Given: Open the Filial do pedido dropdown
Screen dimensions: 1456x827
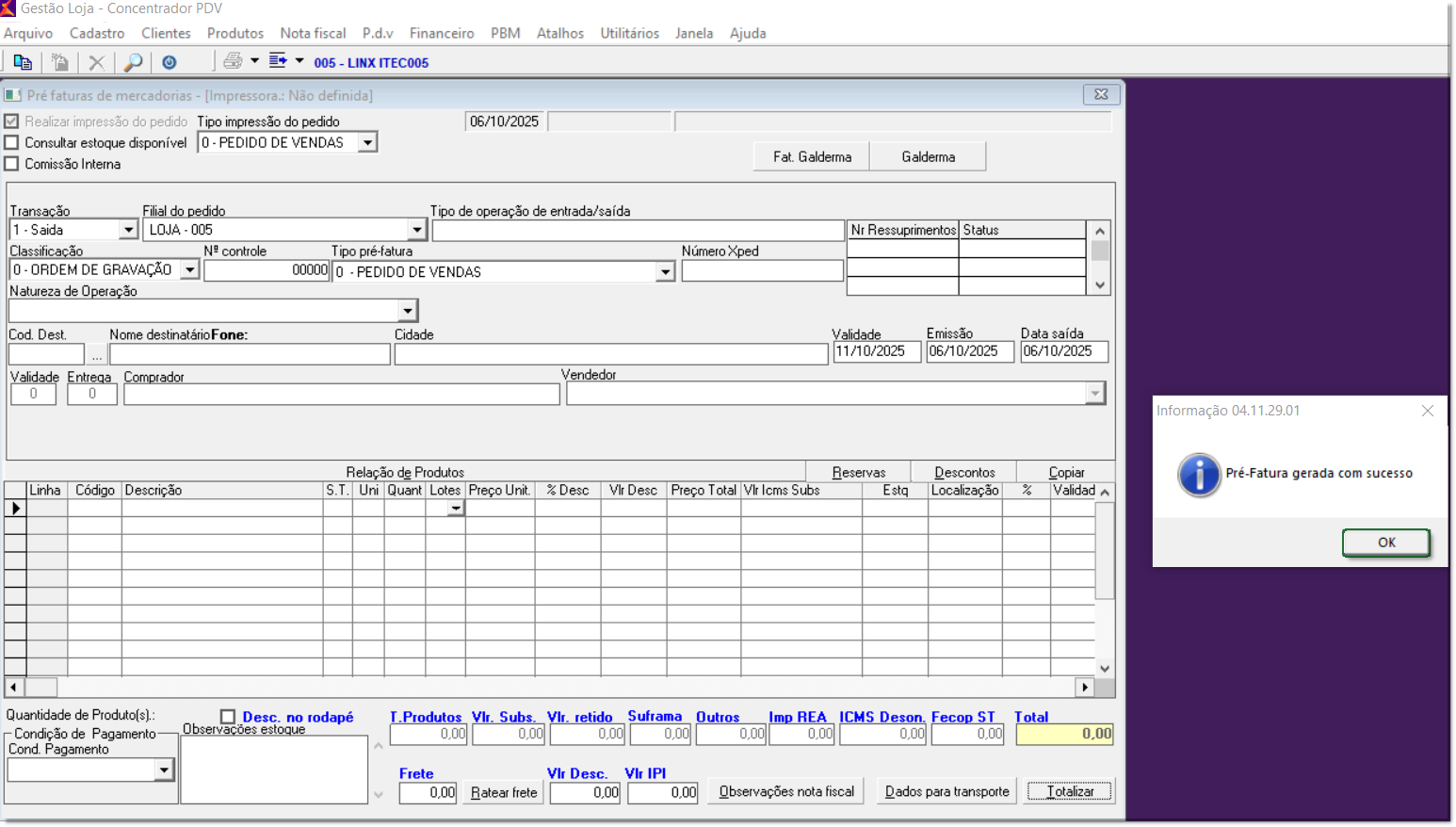Looking at the screenshot, I should tap(417, 230).
